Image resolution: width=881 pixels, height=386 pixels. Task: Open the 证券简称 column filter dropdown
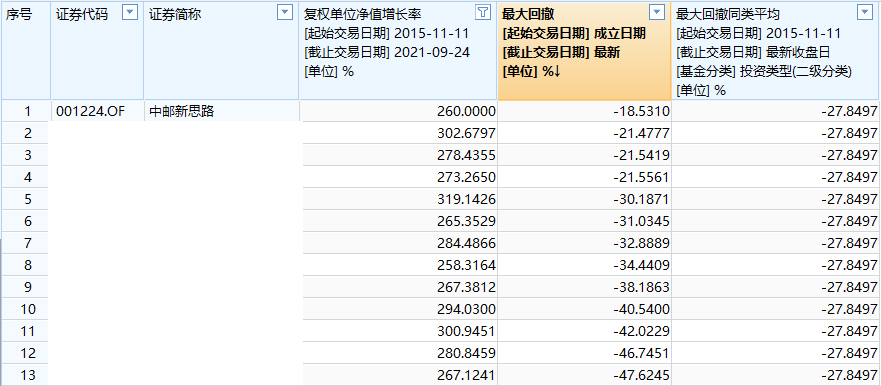(x=285, y=12)
